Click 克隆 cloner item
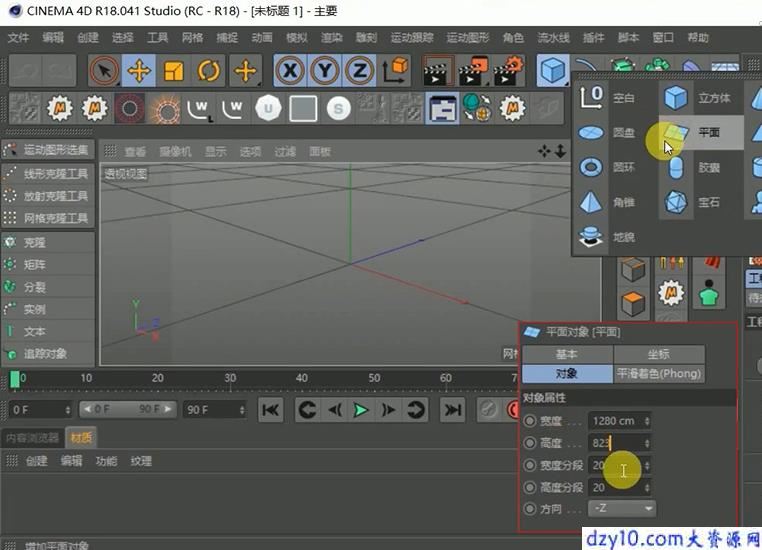 coord(48,242)
